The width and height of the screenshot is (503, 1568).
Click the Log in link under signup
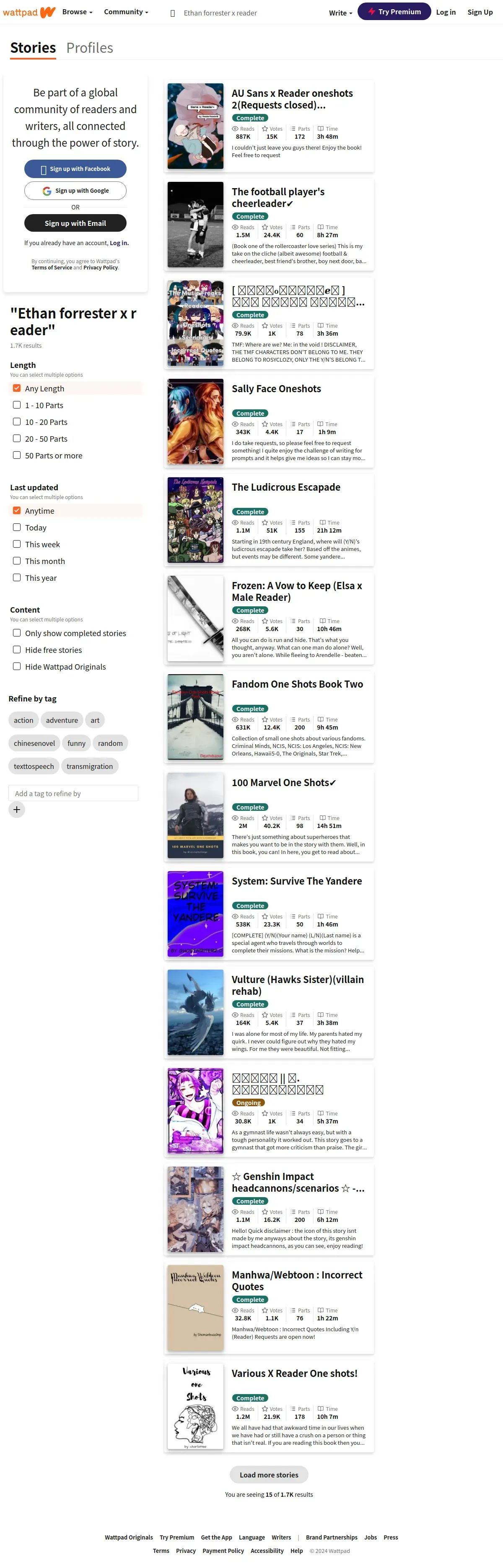pyautogui.click(x=119, y=243)
